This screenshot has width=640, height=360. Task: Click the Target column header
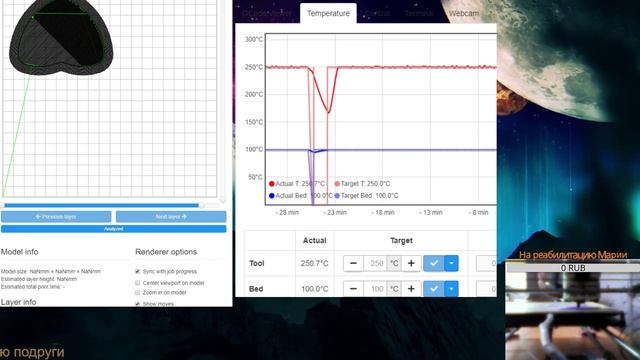(x=401, y=240)
